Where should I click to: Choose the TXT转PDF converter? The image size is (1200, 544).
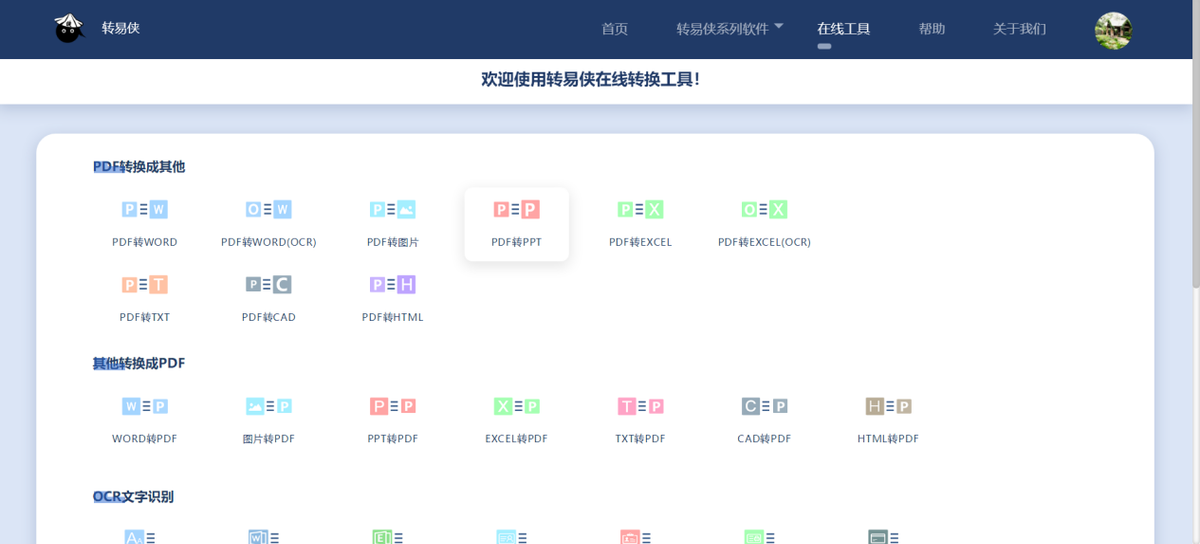point(641,421)
